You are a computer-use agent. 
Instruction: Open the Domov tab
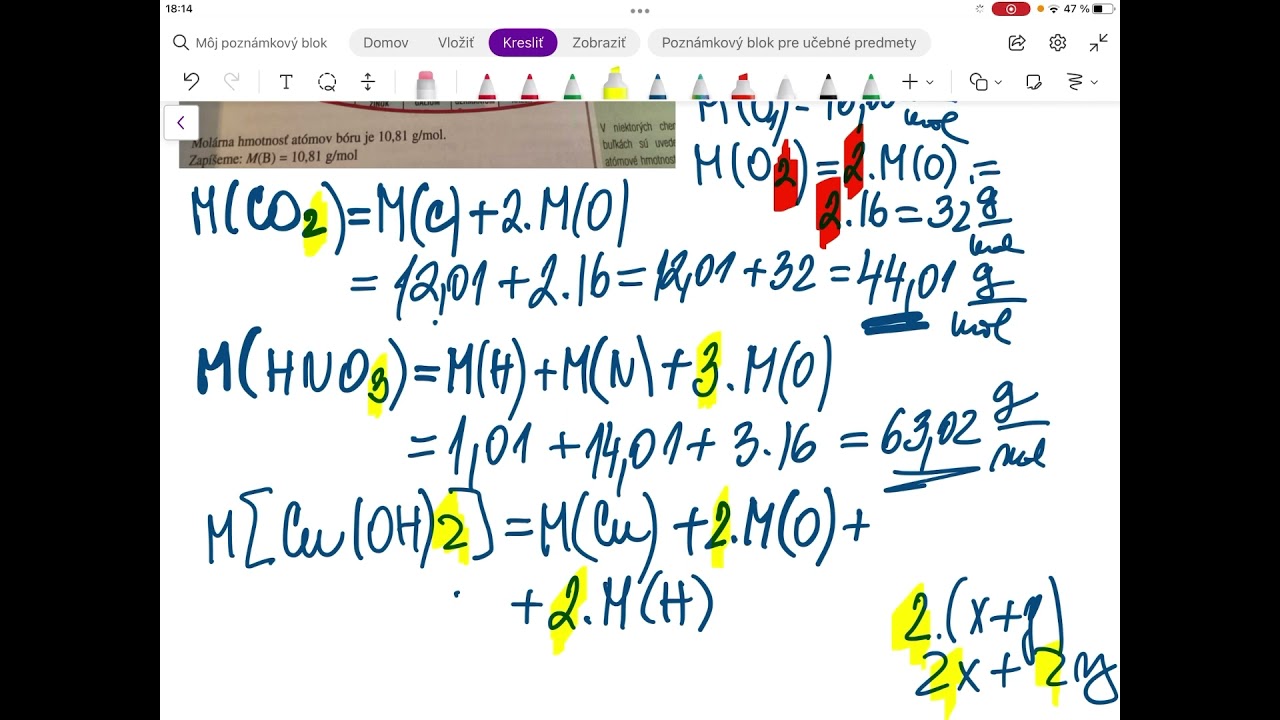tap(385, 43)
